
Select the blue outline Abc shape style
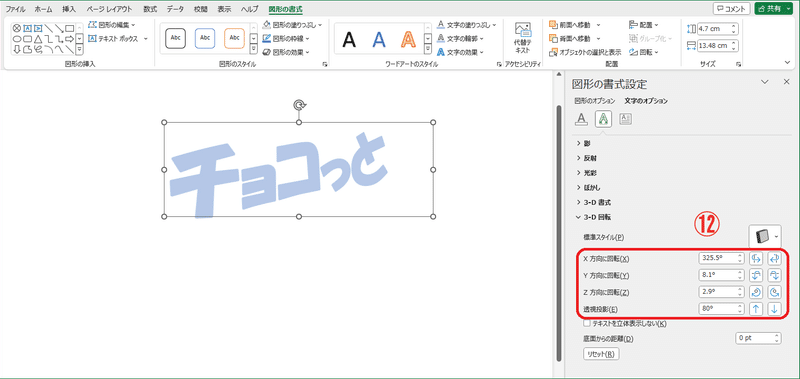pos(205,38)
